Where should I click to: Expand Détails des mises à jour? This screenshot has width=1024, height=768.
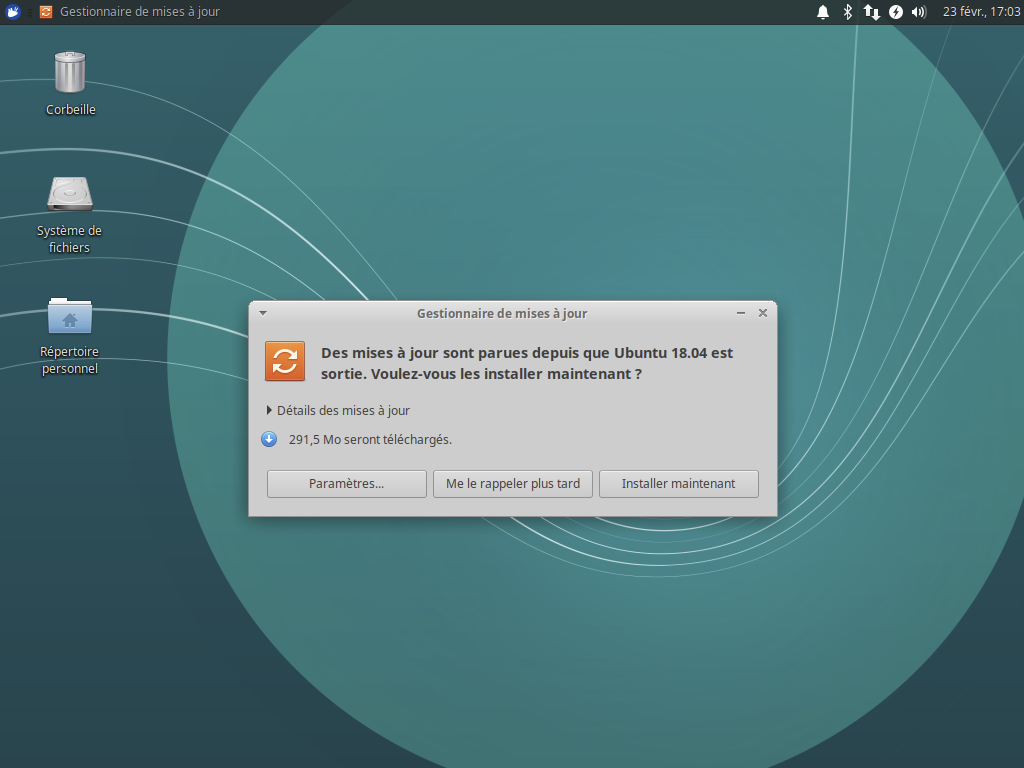338,410
